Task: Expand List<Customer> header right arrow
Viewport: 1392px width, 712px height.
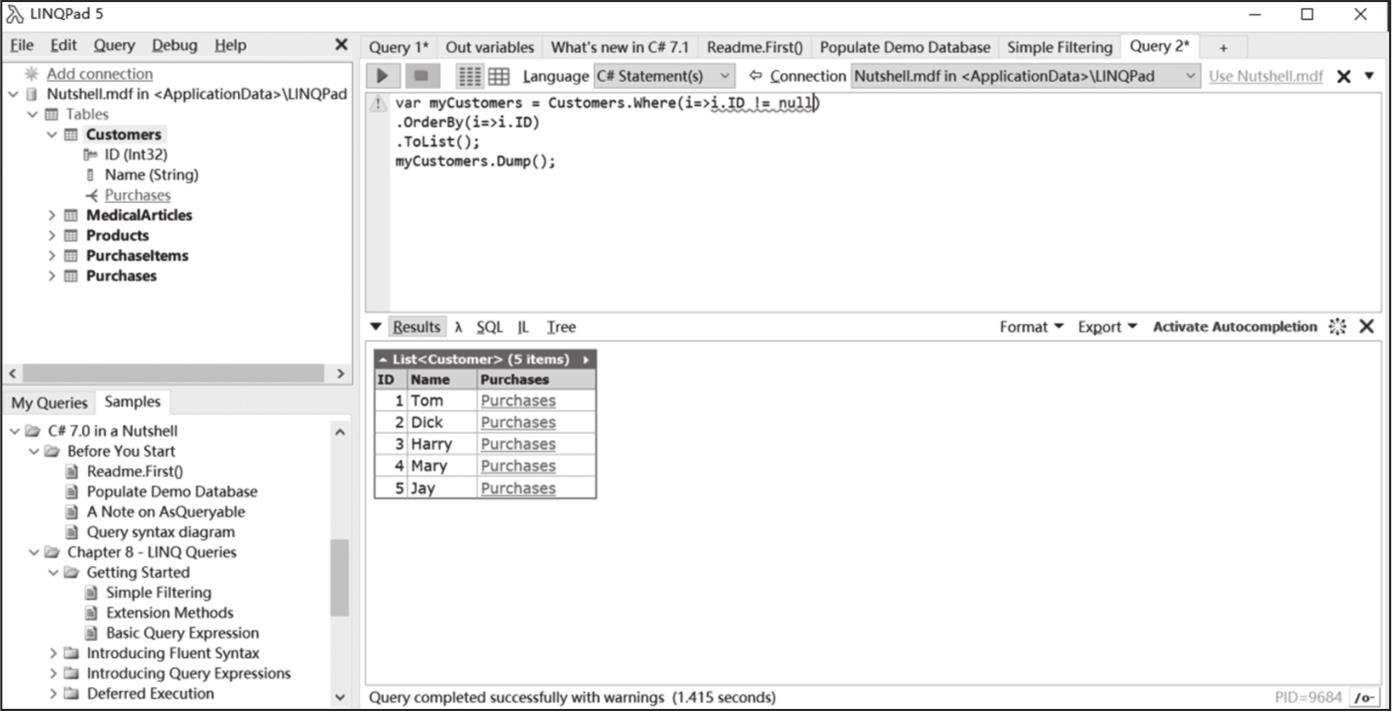Action: pyautogui.click(x=586, y=359)
